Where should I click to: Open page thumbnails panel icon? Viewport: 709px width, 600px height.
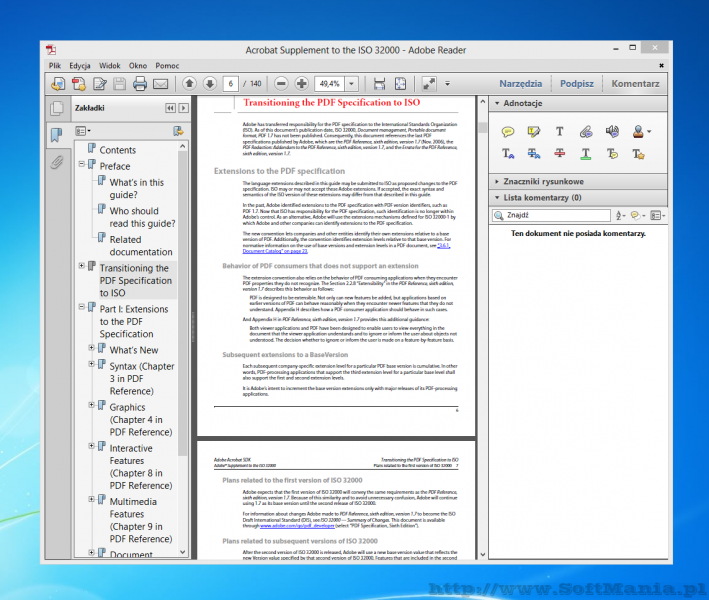(x=57, y=108)
